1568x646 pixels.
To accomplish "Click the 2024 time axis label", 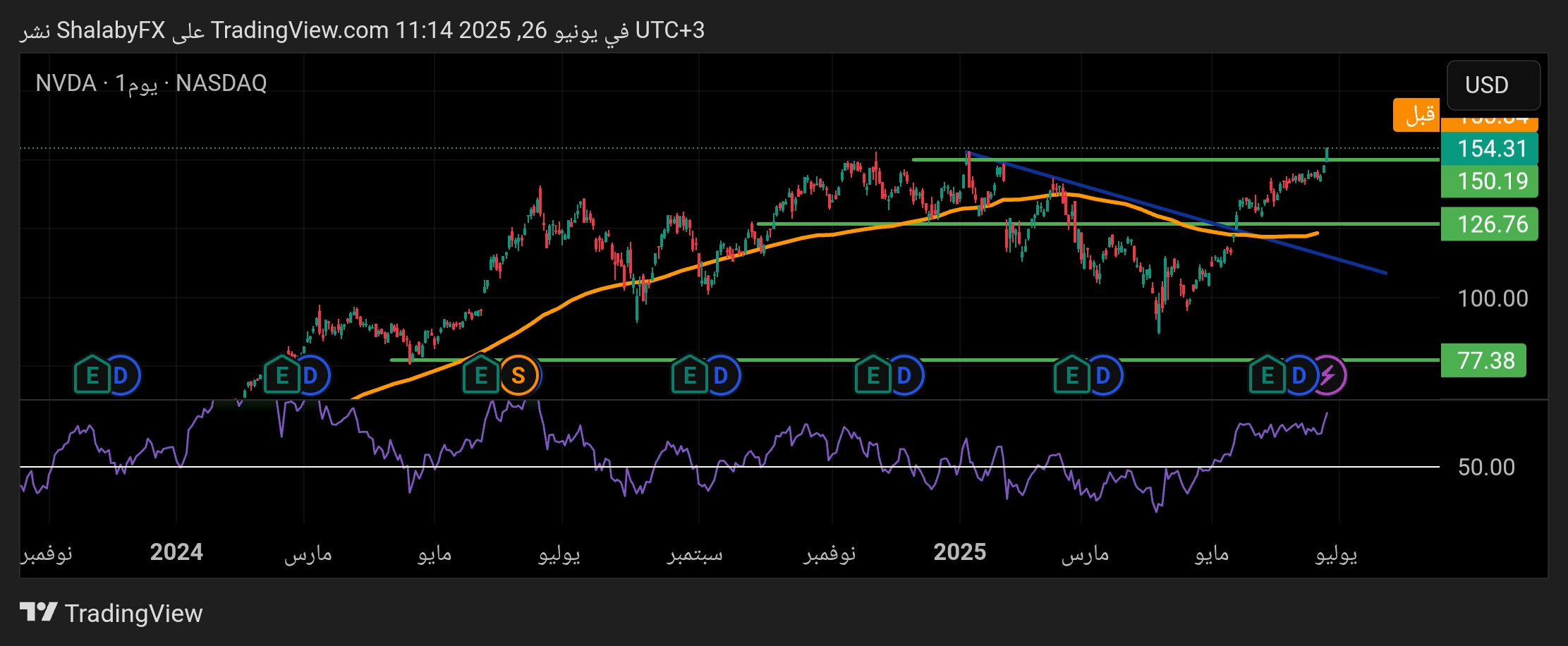I will point(176,551).
